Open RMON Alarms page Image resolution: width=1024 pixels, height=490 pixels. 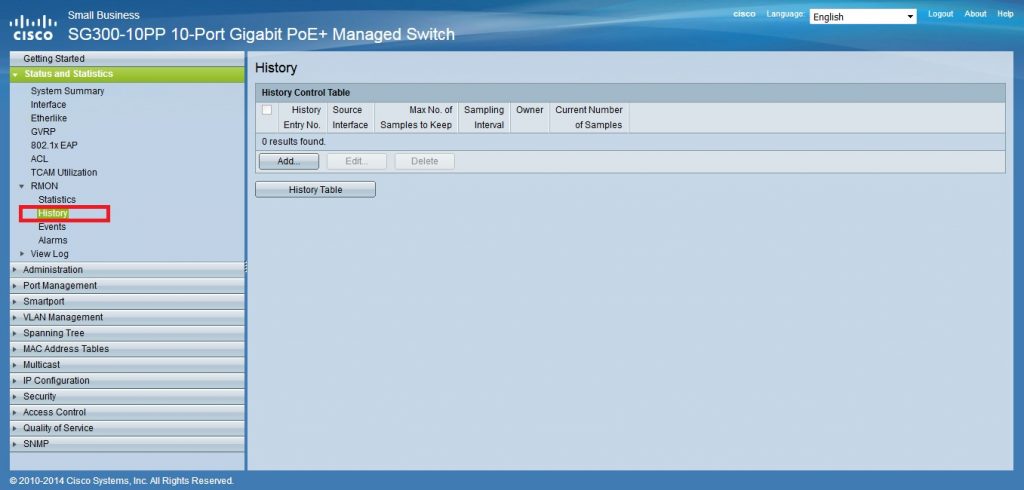tap(52, 240)
